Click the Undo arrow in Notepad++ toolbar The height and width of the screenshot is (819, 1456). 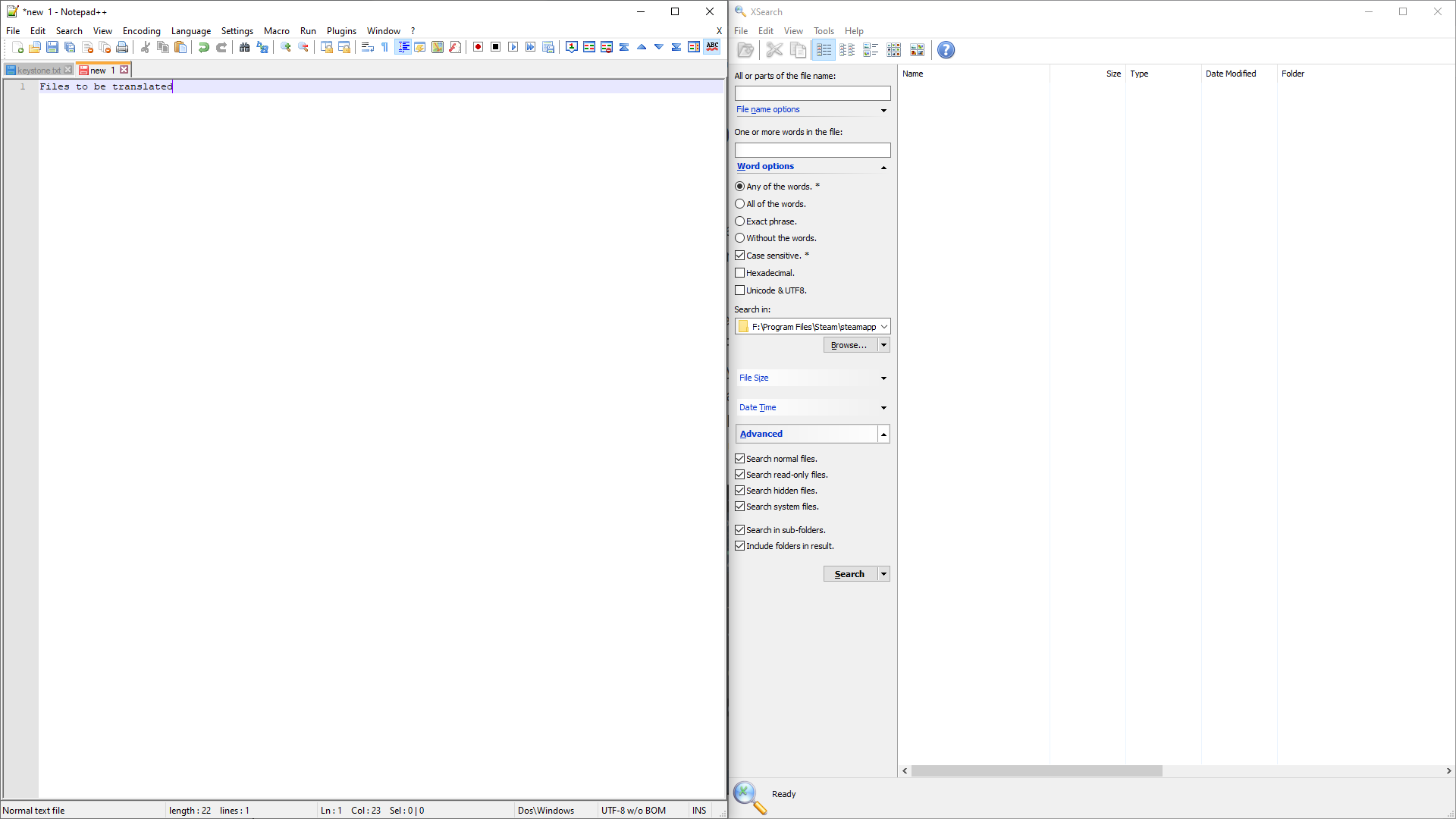tap(203, 47)
